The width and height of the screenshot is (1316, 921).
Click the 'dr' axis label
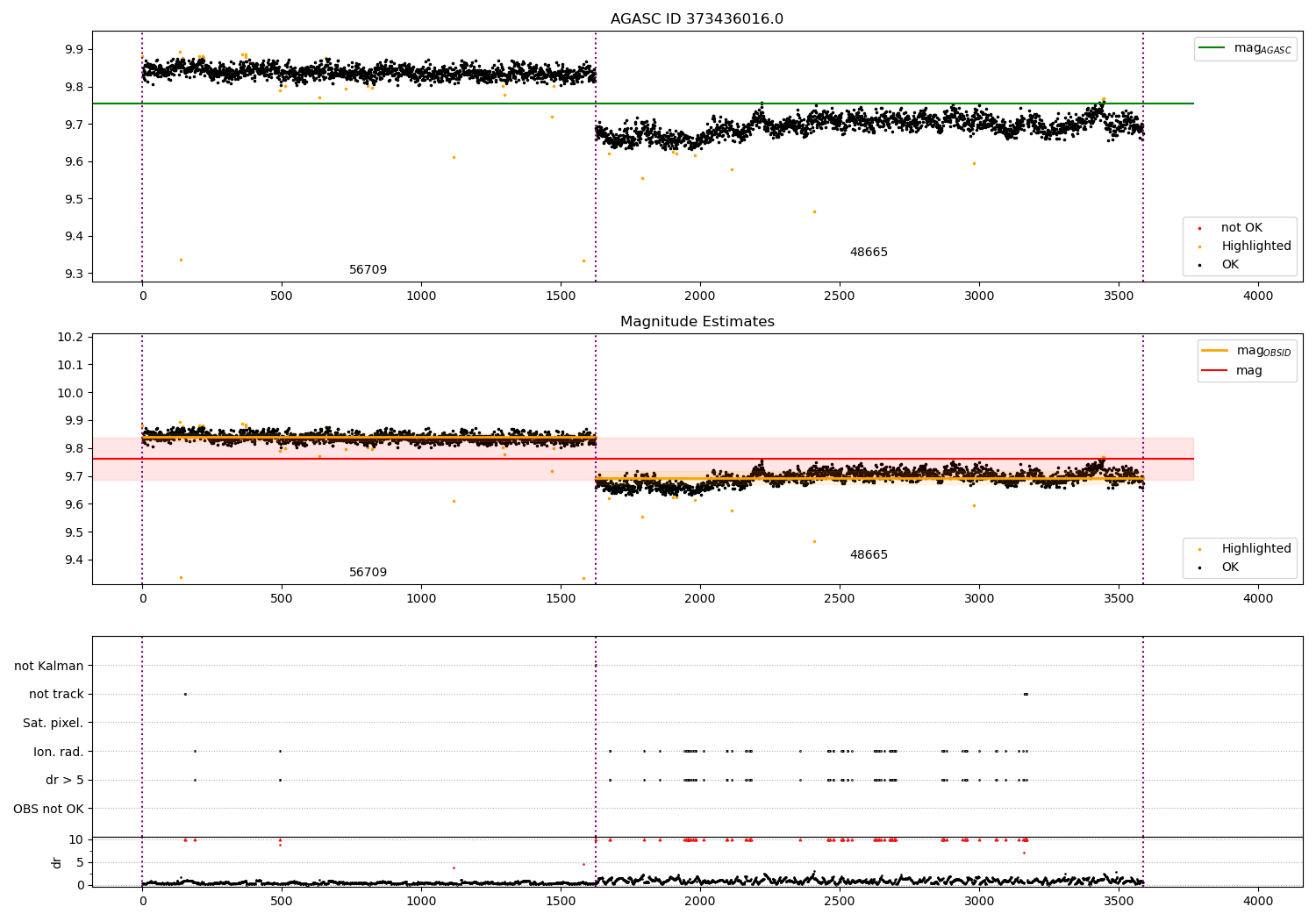[x=57, y=862]
